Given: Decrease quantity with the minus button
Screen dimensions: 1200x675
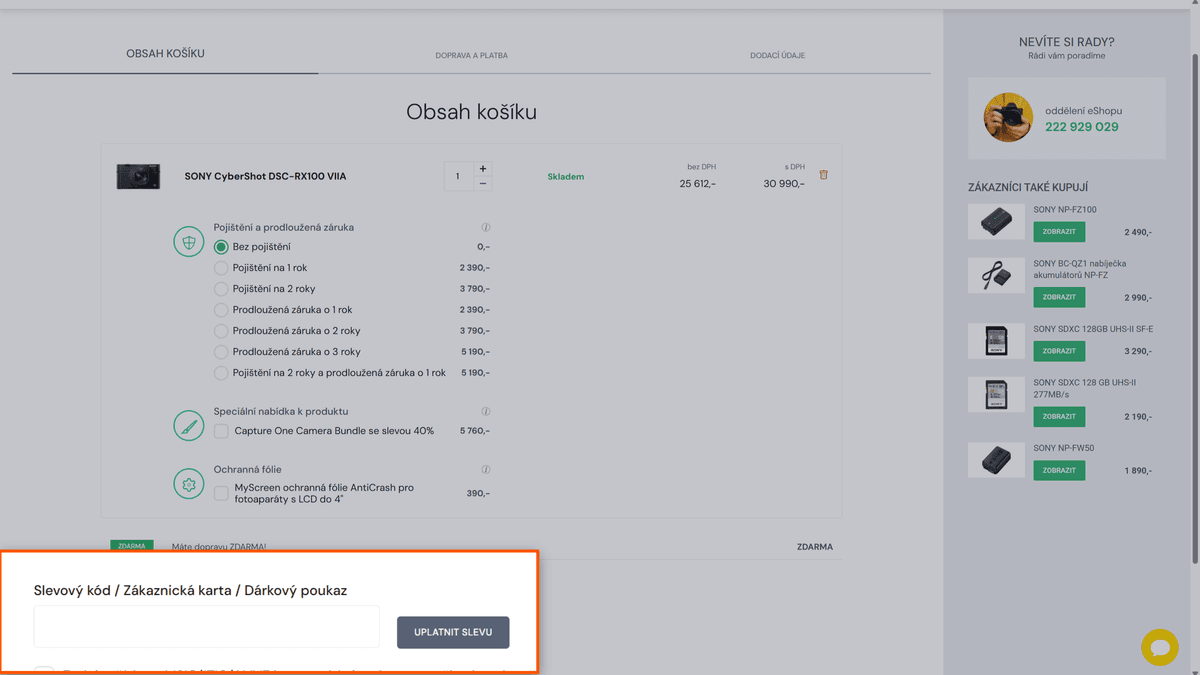Looking at the screenshot, I should (483, 184).
